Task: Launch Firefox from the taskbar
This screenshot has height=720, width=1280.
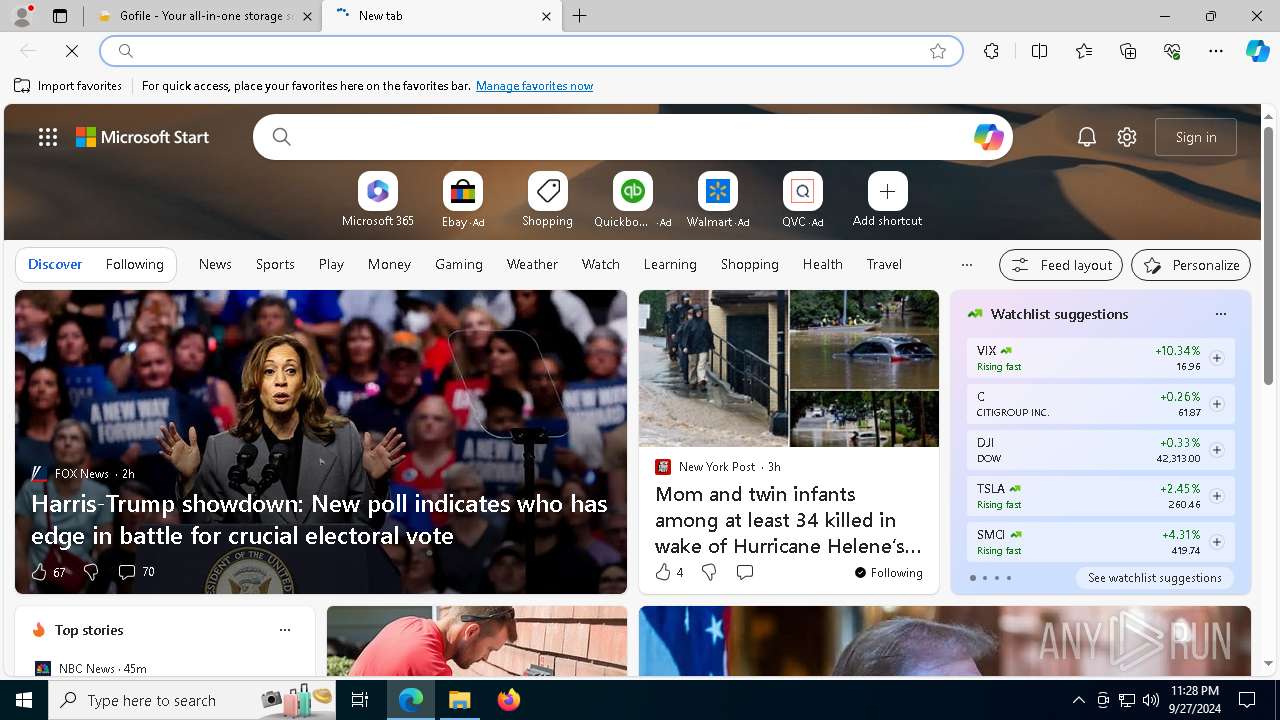Action: 509,700
